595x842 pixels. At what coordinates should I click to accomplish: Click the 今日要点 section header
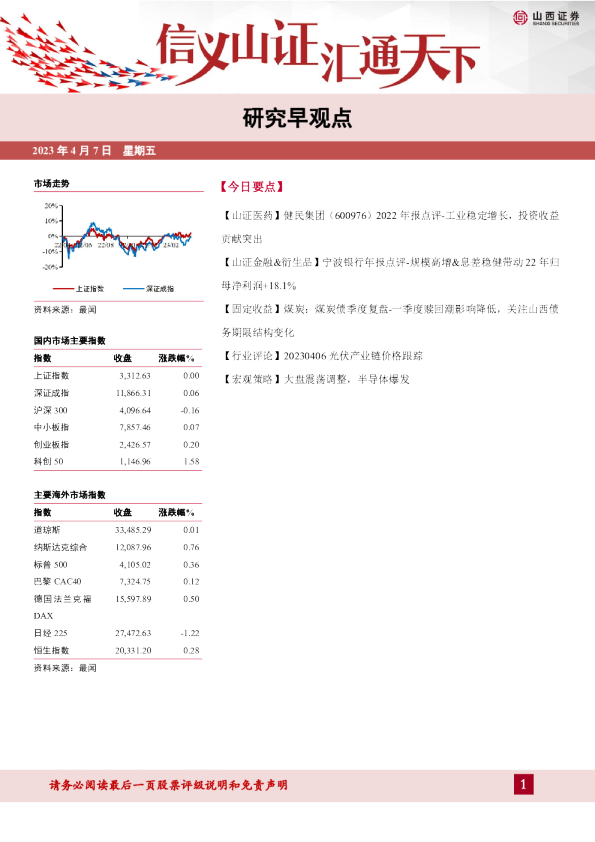pyautogui.click(x=252, y=187)
